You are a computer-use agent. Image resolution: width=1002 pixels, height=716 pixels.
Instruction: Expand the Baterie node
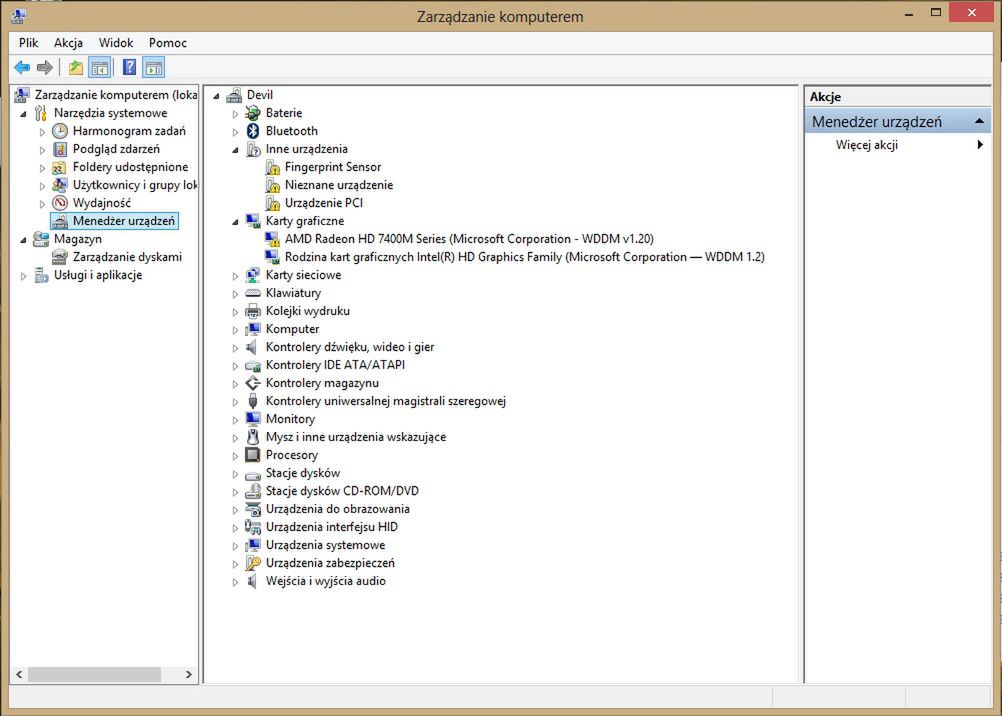[x=235, y=114]
